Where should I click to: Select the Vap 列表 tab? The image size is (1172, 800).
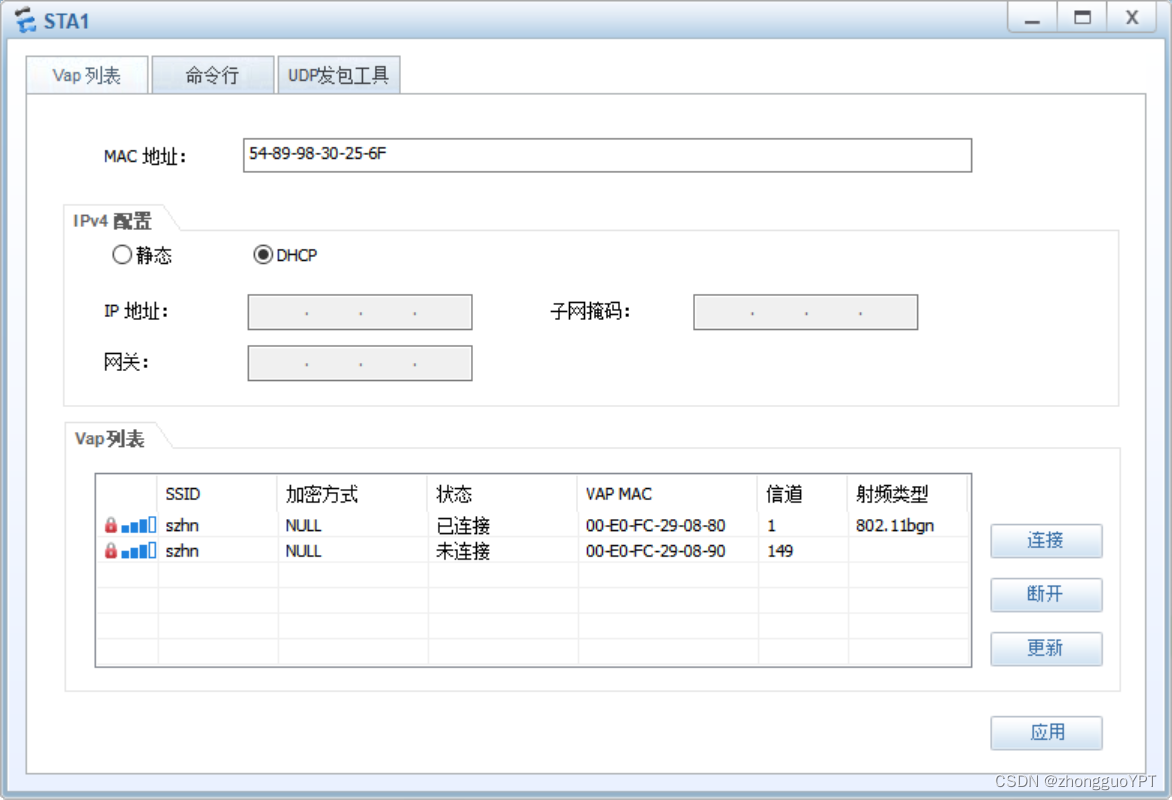click(x=86, y=74)
